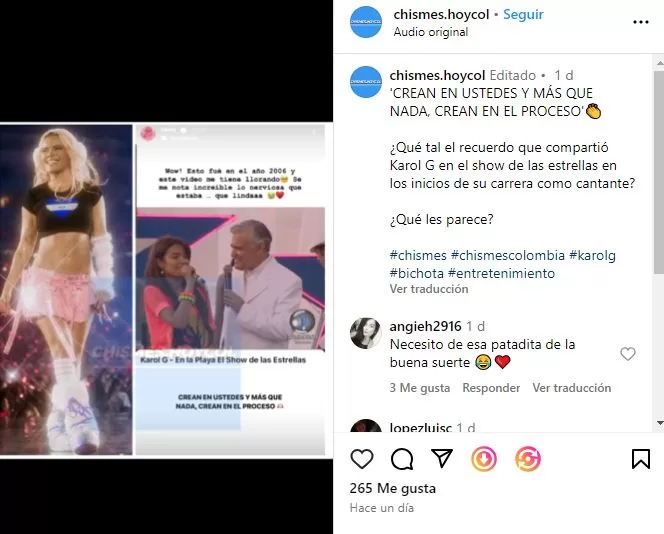
Task: Click the orange repost extension icon
Action: pyautogui.click(x=528, y=459)
